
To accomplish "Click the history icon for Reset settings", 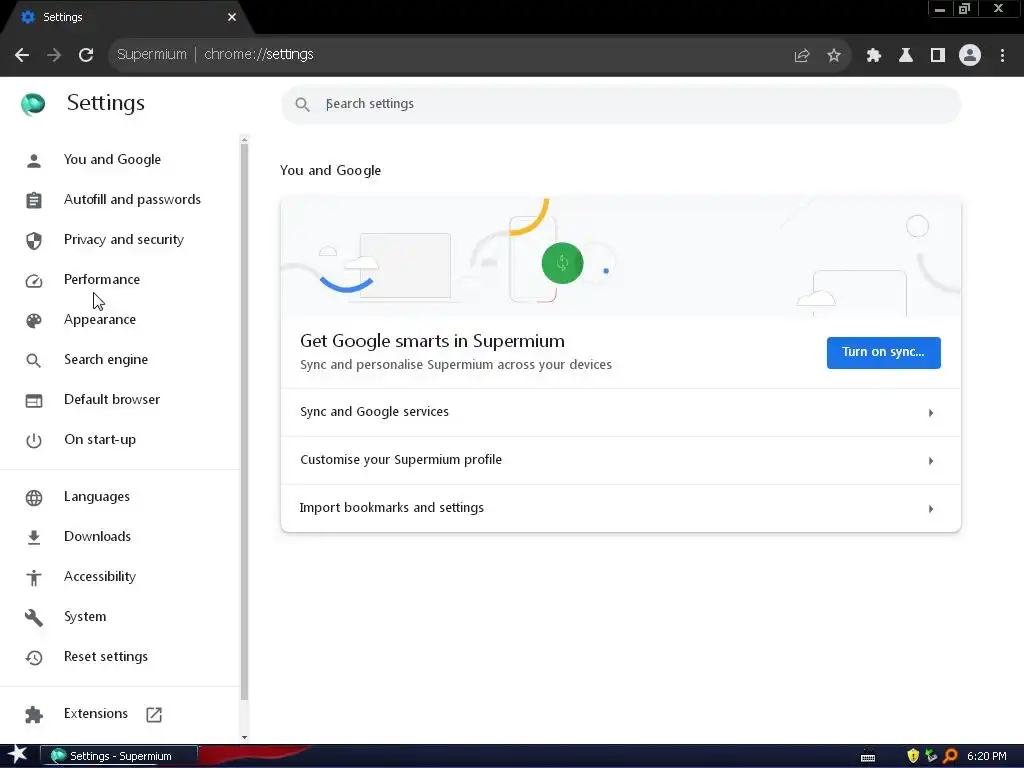I will click(34, 658).
